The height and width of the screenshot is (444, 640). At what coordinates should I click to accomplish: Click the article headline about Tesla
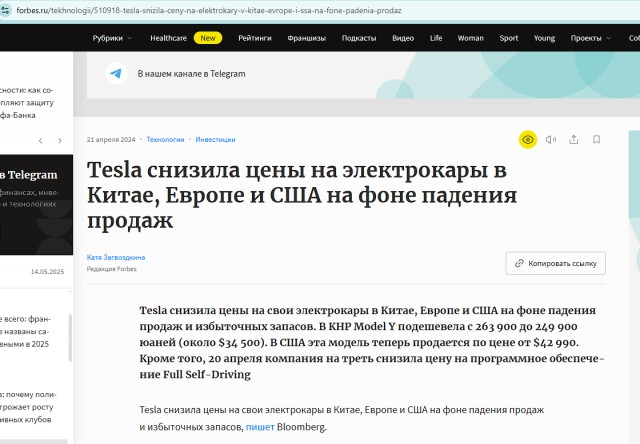tap(302, 195)
